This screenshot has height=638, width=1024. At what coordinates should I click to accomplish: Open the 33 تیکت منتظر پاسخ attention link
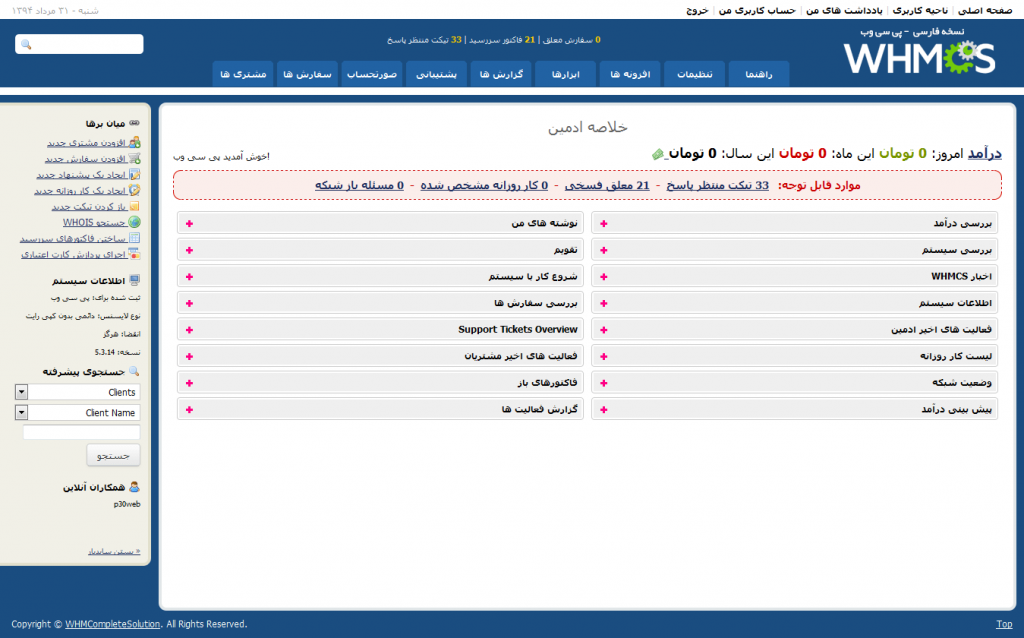[x=717, y=185]
